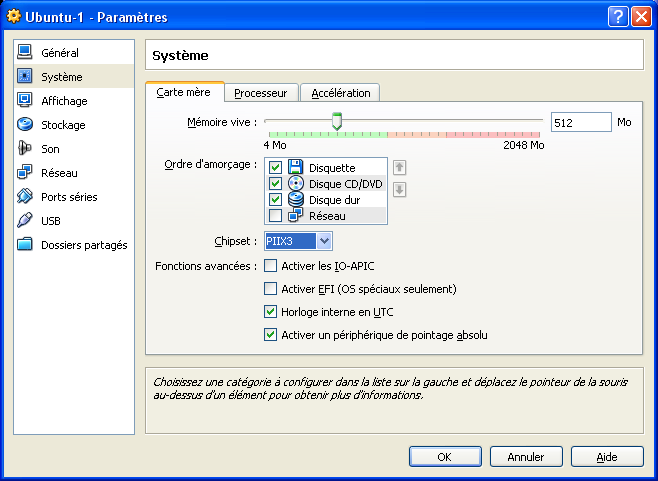
Task: Select the Ports séries category label
Action: click(69, 197)
